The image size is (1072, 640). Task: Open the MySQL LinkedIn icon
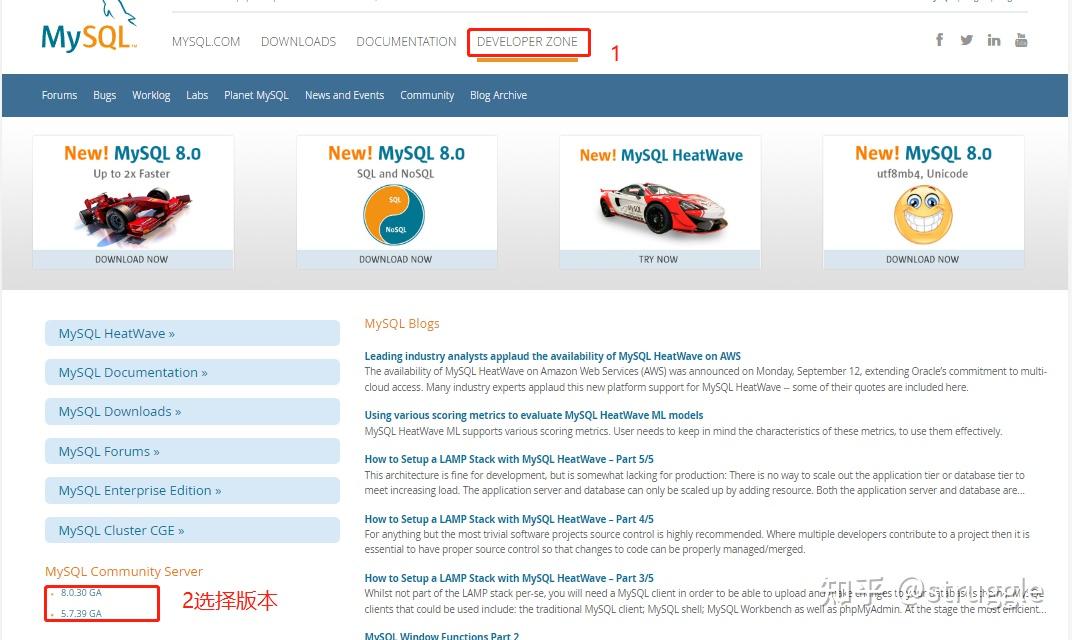click(993, 40)
